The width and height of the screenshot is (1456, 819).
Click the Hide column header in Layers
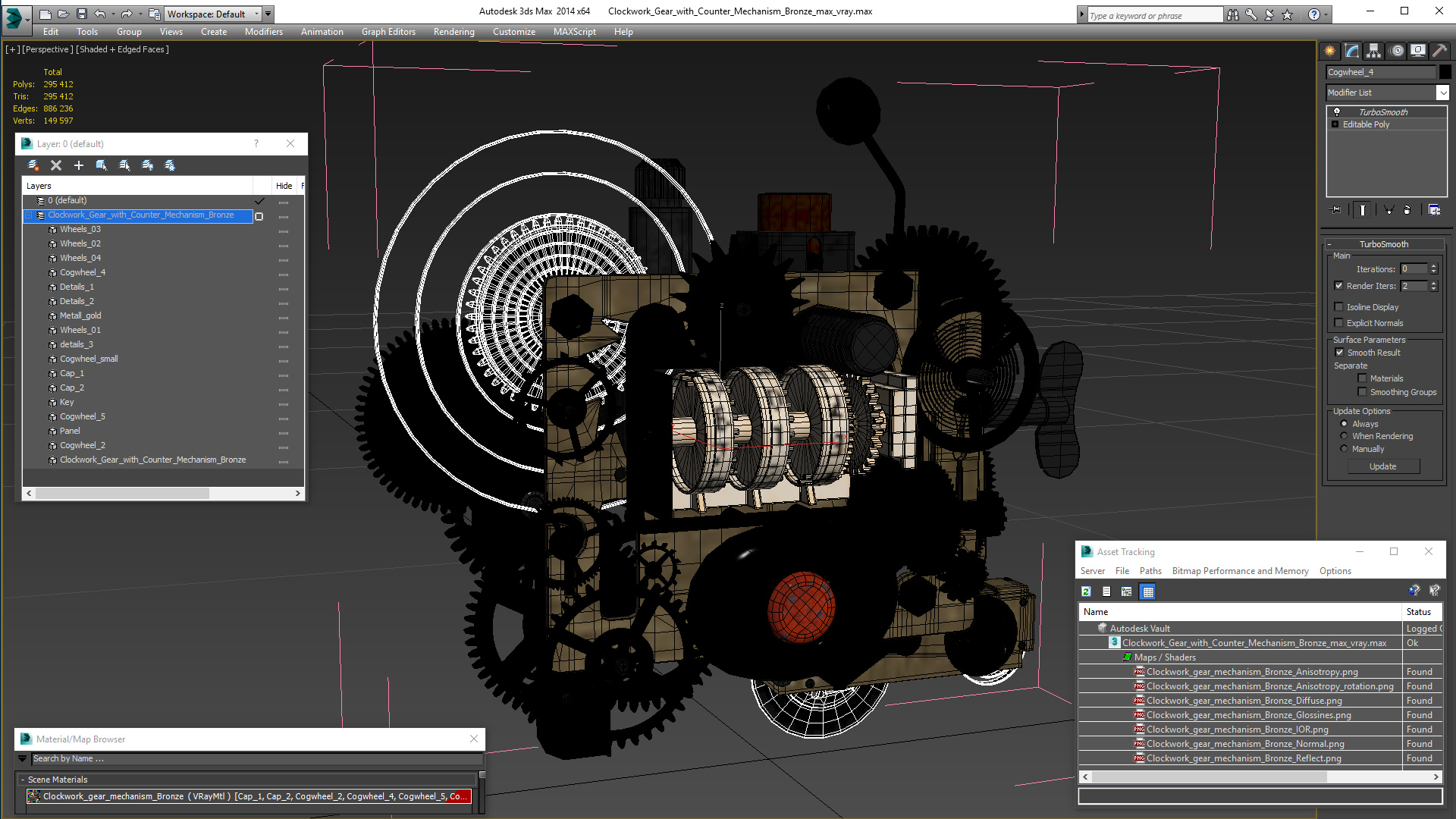(x=284, y=186)
